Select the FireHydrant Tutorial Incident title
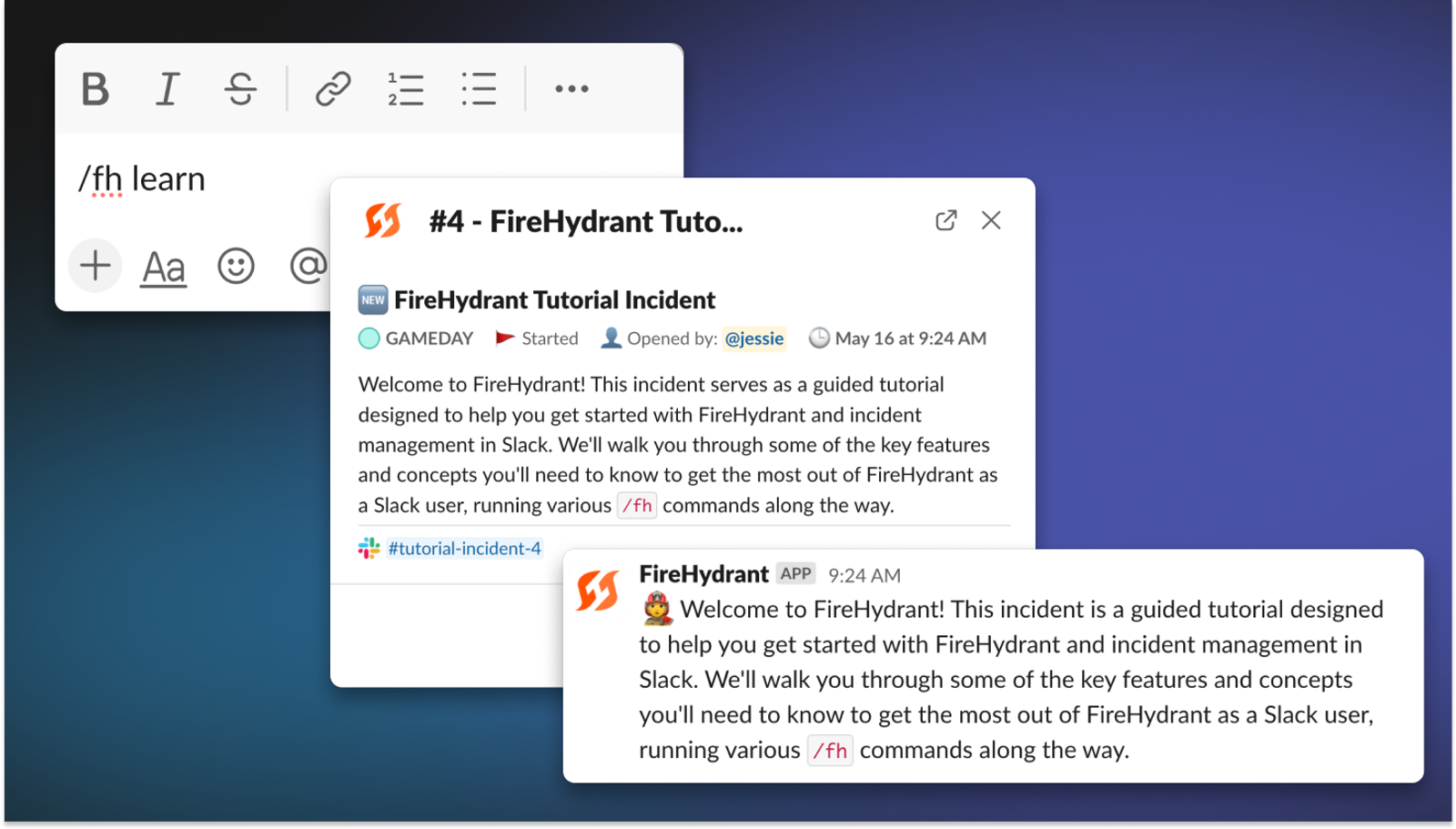The width and height of the screenshot is (1456, 829). (554, 300)
